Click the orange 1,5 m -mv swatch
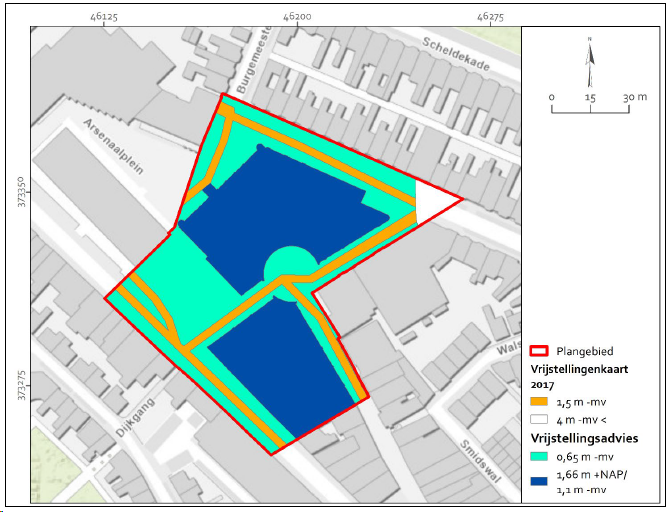Viewport: 669px width, 512px height. click(539, 402)
